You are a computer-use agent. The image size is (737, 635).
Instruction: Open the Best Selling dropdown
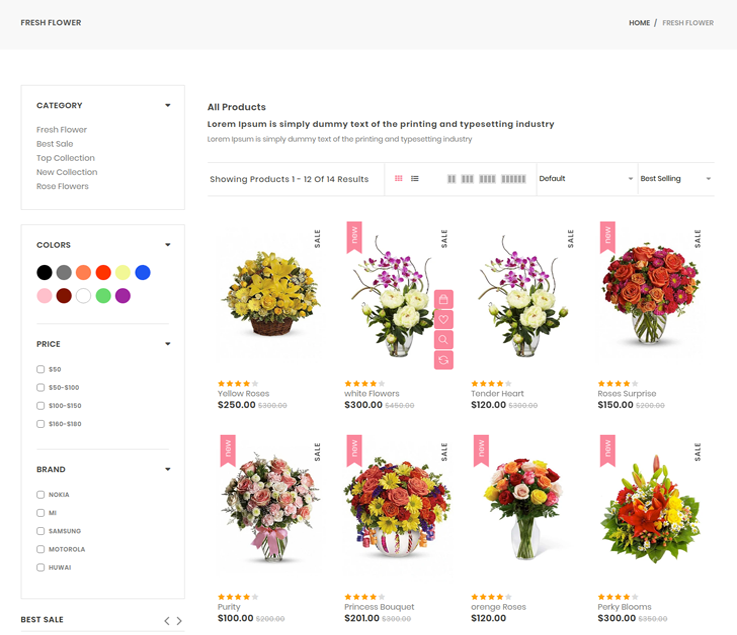(x=675, y=179)
